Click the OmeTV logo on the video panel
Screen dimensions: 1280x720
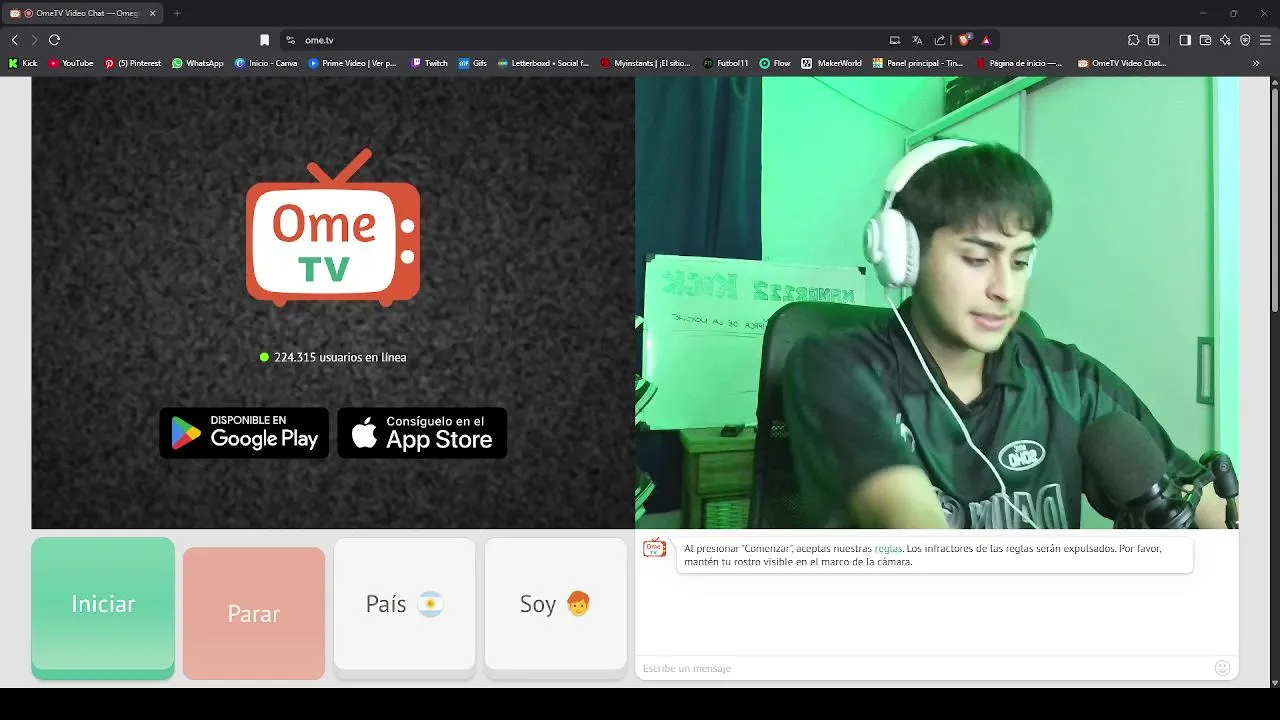(333, 228)
